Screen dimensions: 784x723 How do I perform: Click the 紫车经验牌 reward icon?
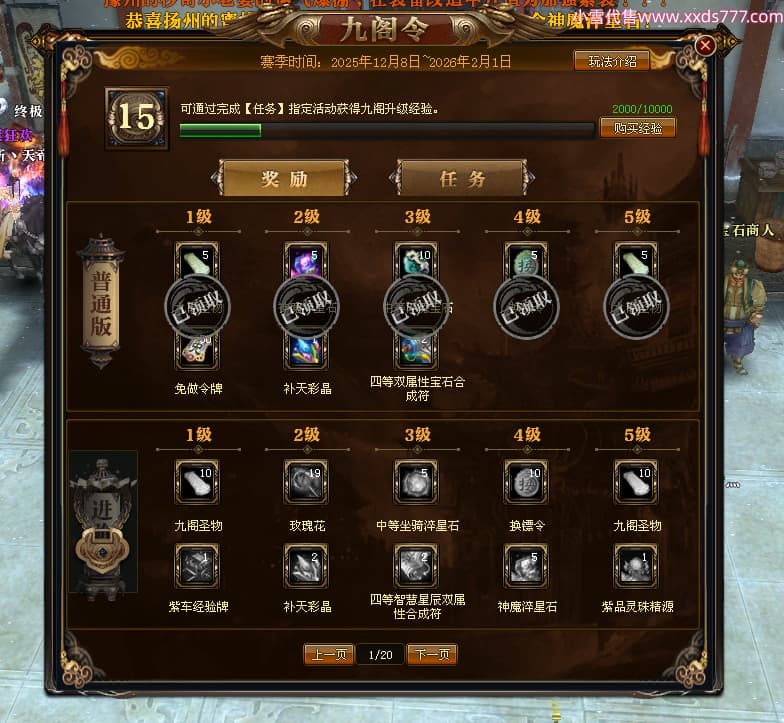click(196, 566)
